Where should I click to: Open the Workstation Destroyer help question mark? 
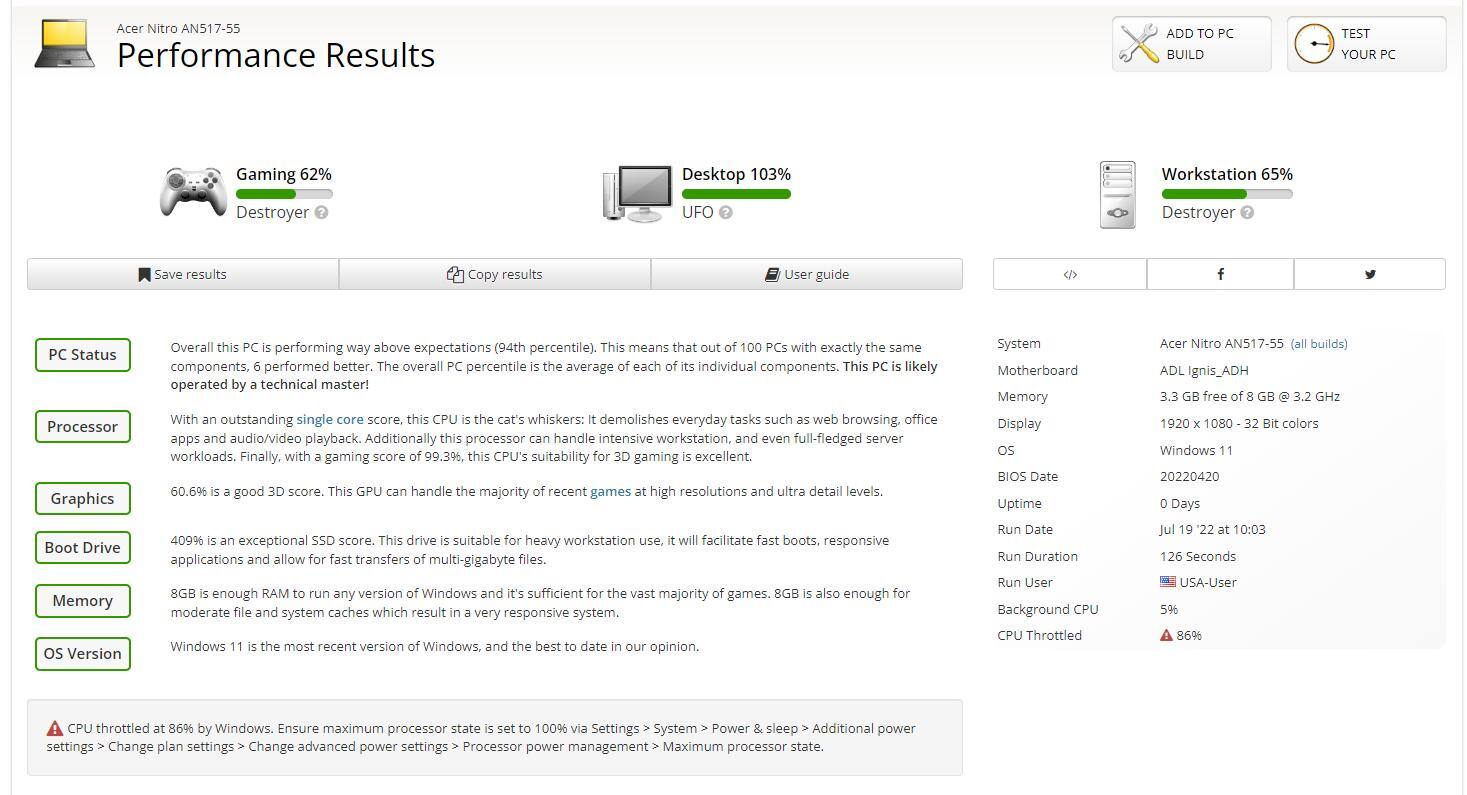point(1247,212)
